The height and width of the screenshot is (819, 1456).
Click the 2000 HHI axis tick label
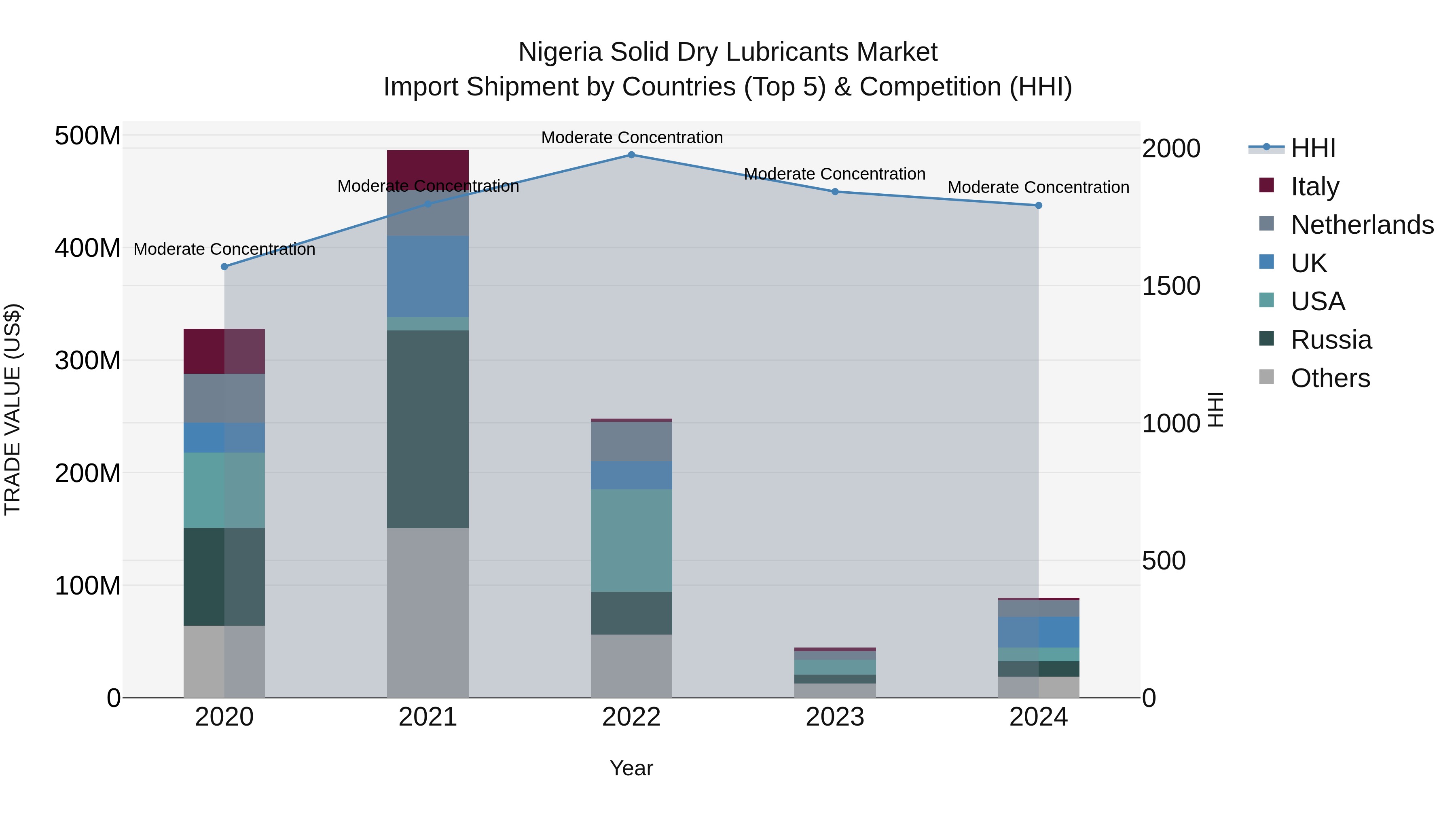1171,149
